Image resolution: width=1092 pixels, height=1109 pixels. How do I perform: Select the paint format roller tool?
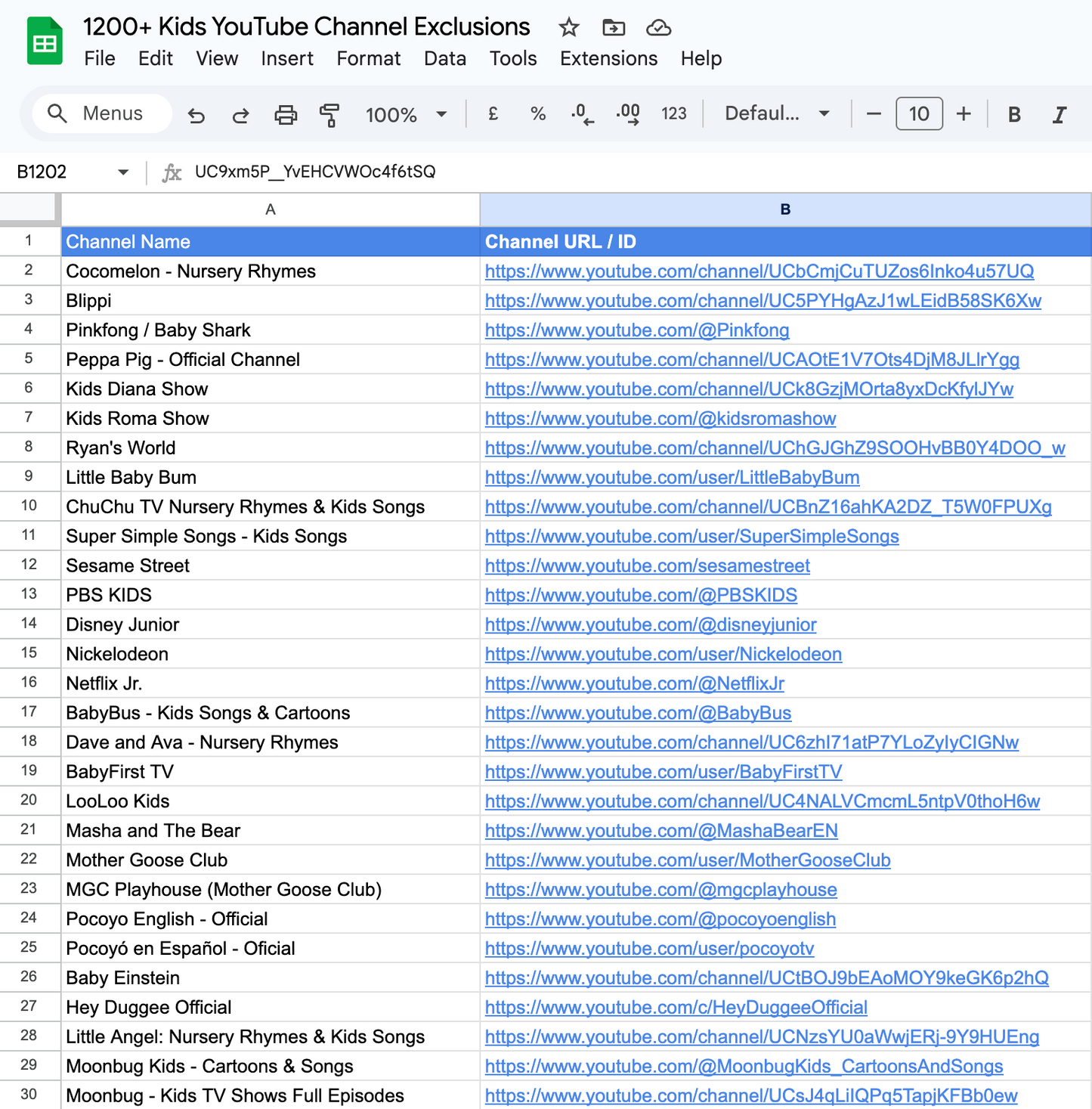click(x=329, y=115)
